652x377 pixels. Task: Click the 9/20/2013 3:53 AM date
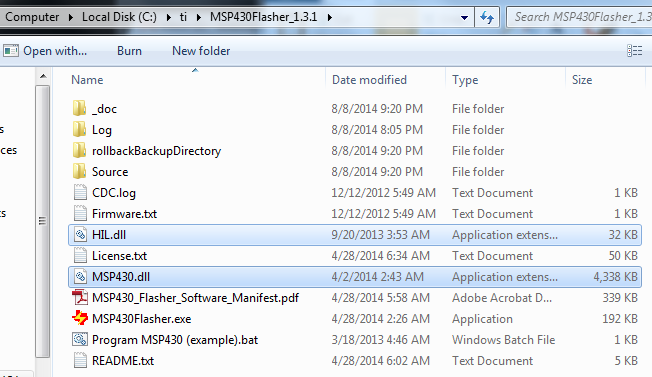tap(380, 235)
